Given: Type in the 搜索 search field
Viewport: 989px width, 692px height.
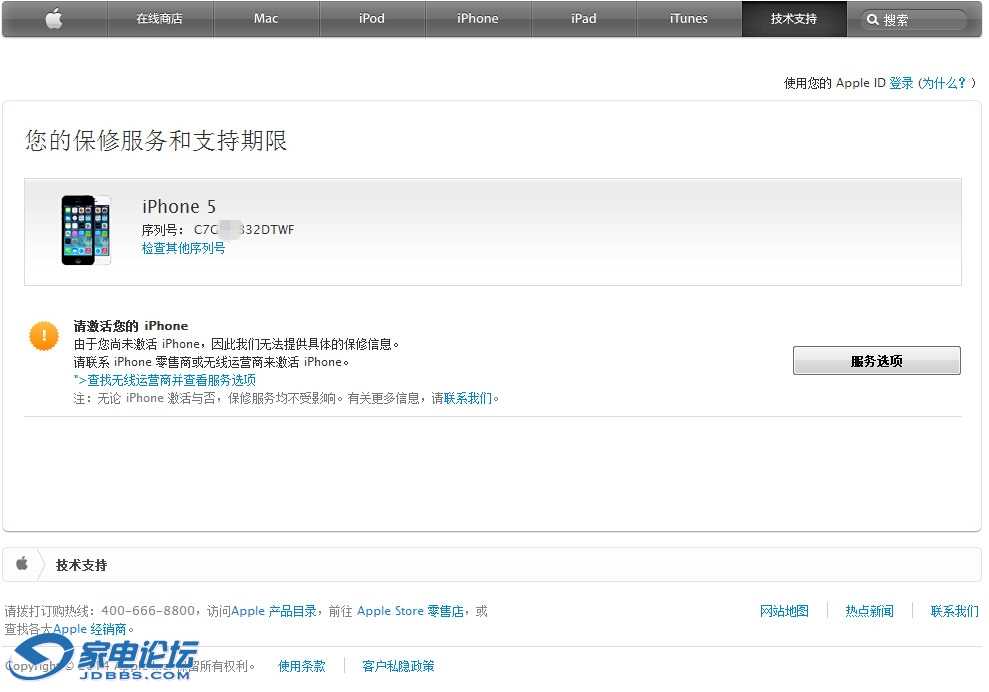Looking at the screenshot, I should click(920, 20).
